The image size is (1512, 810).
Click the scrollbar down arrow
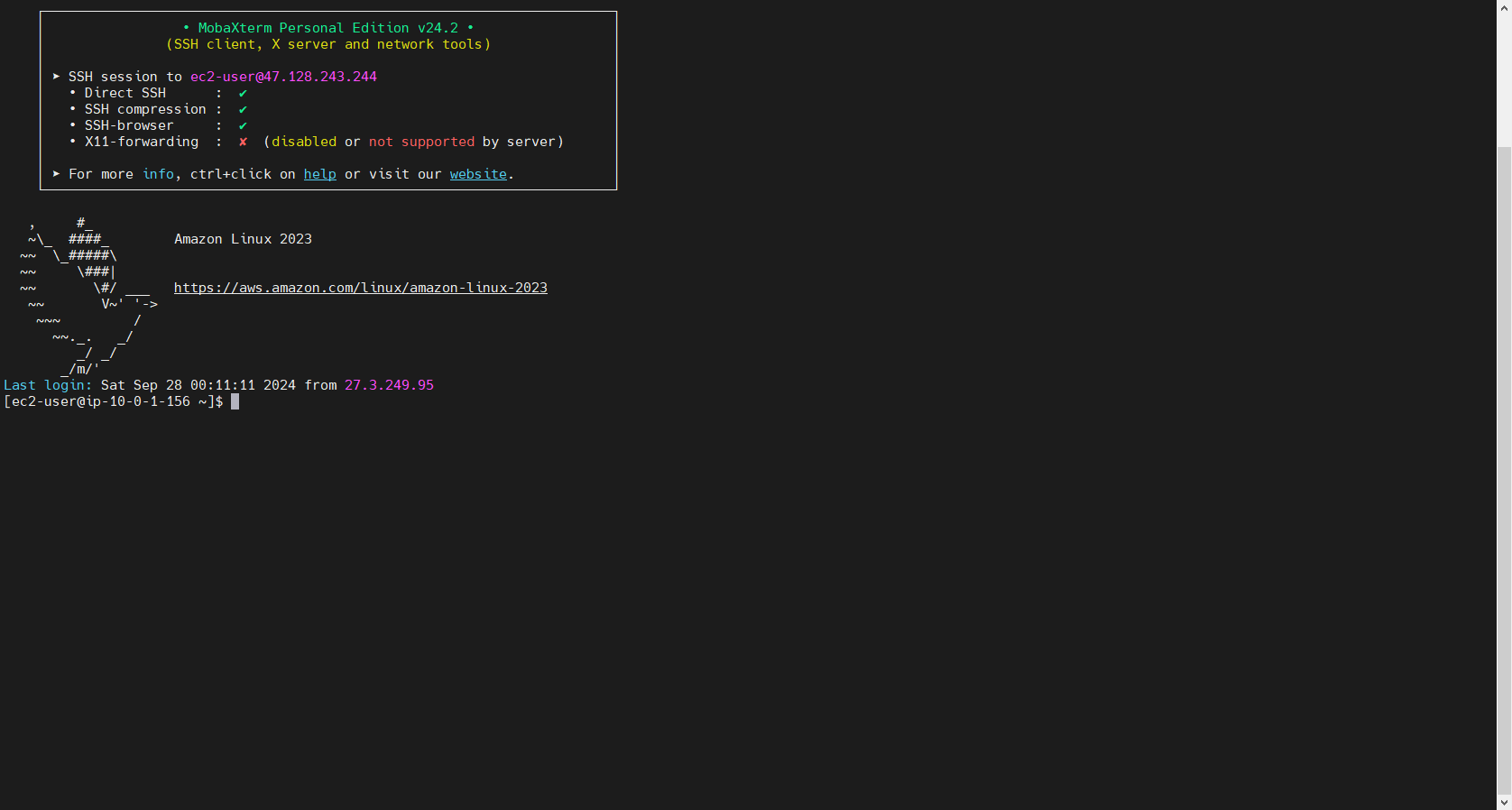(x=1504, y=802)
